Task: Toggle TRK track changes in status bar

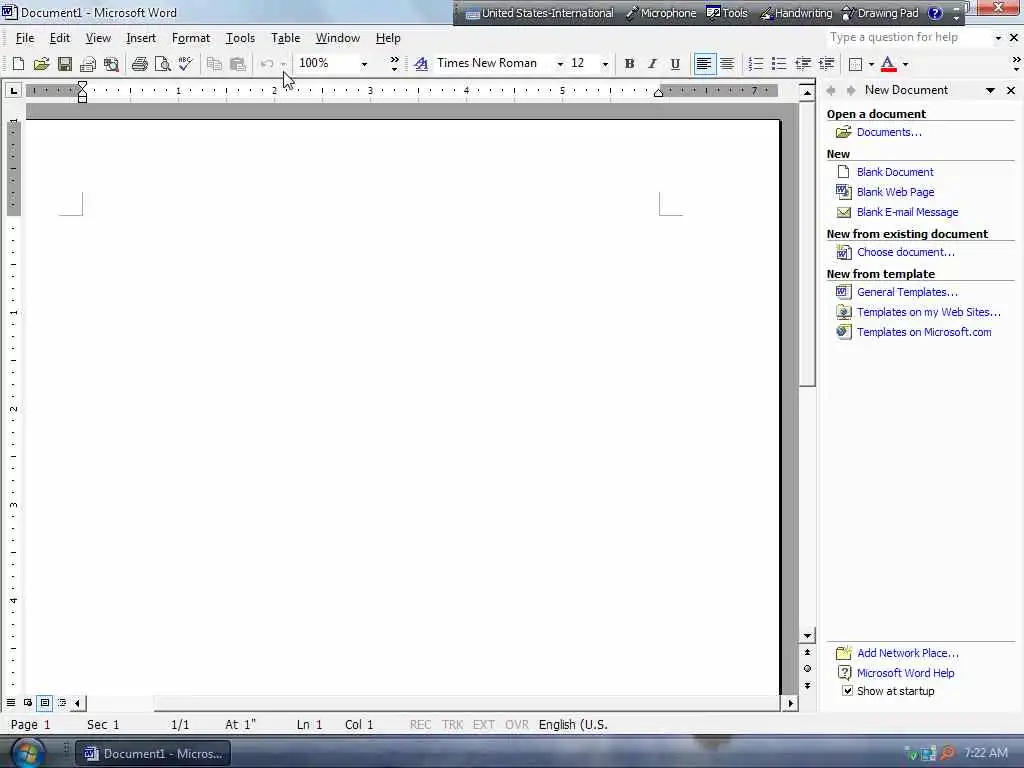Action: point(452,724)
